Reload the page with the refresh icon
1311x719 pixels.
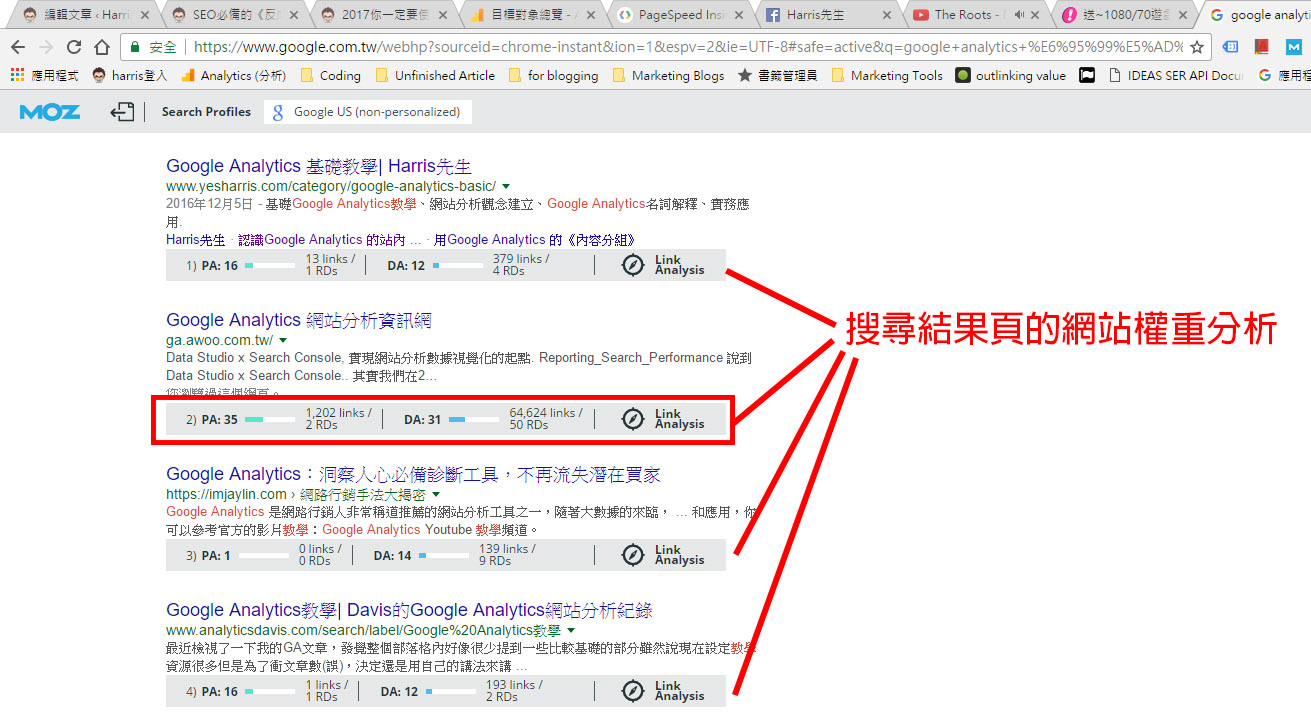[x=74, y=47]
